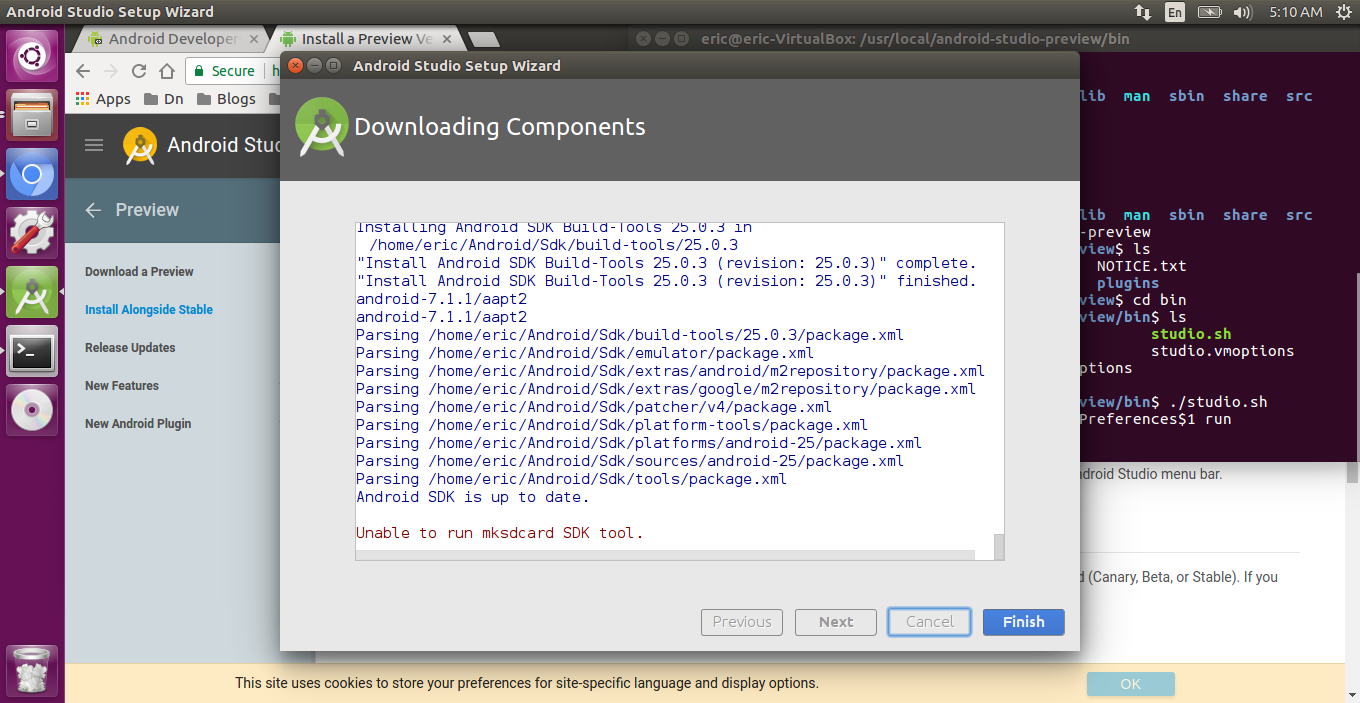
Task: Launch Chromium browser from launcher
Action: click(32, 175)
